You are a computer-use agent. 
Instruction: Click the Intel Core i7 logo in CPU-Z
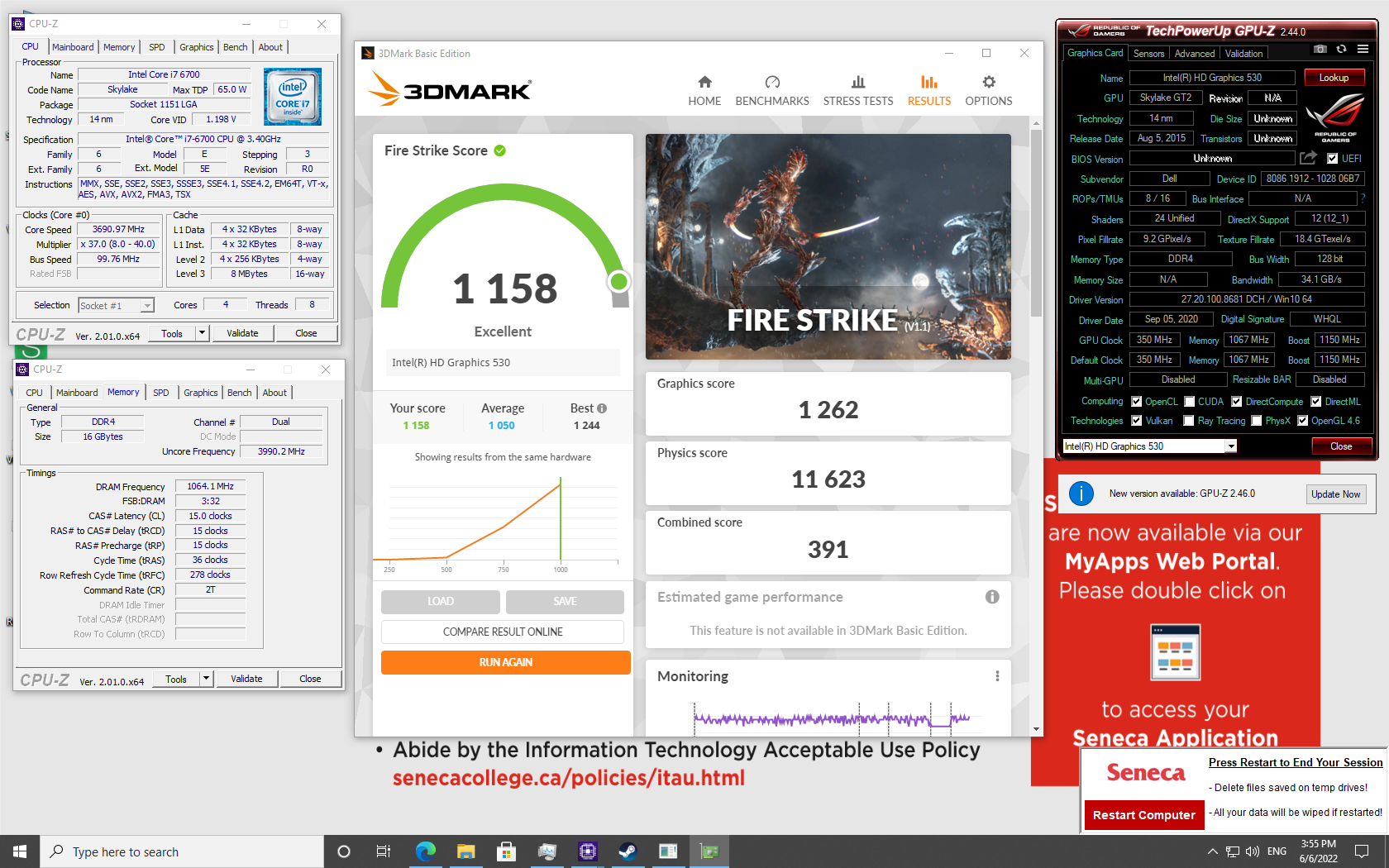pos(293,97)
